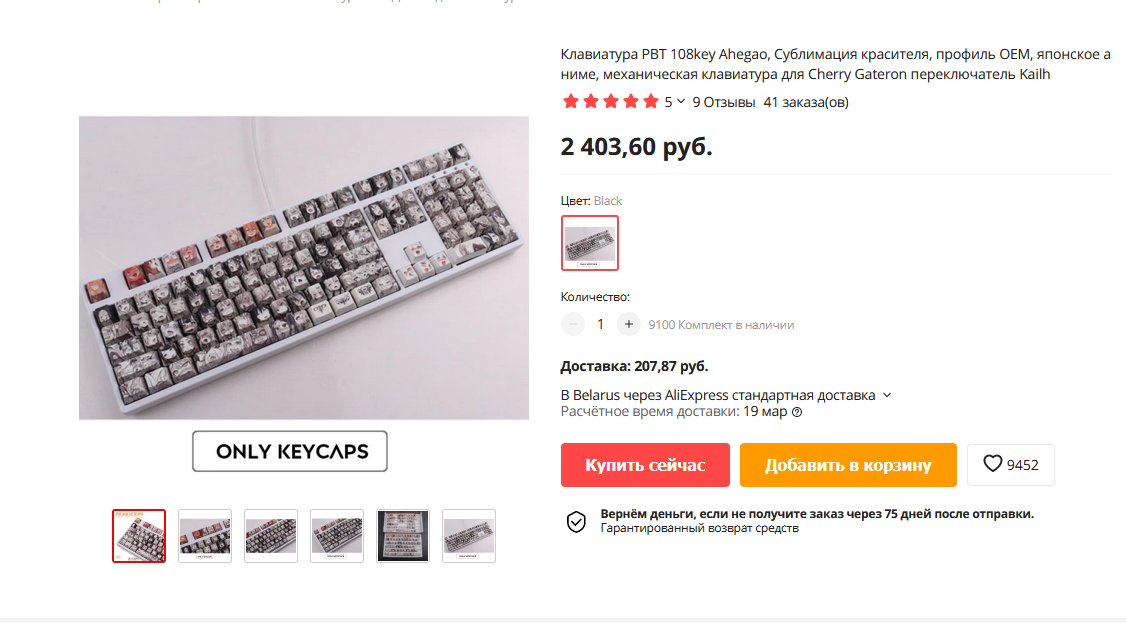Click the five-star rating icons

[610, 102]
